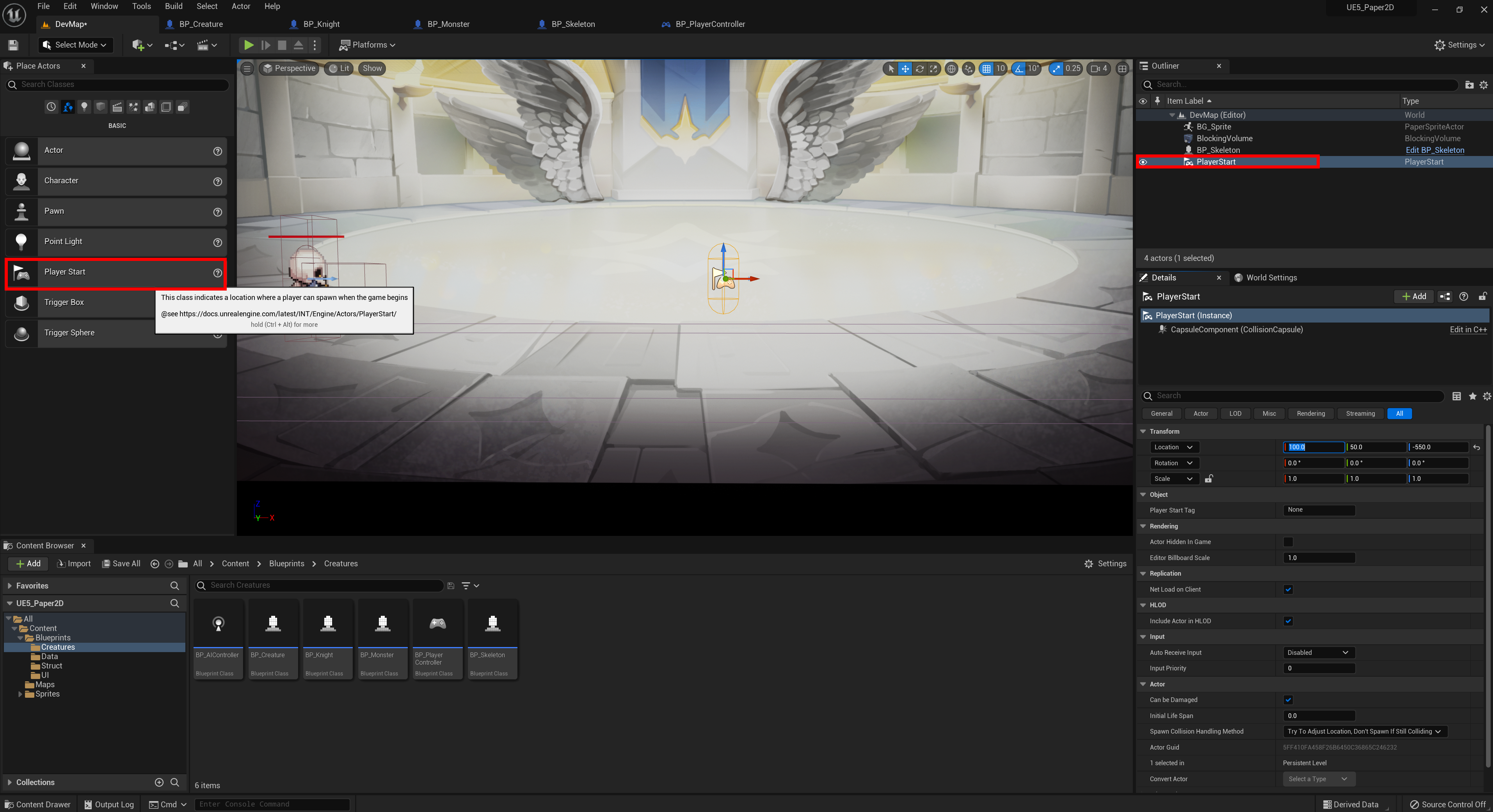The height and width of the screenshot is (812, 1493).
Task: Start Play in Editor button
Action: click(248, 44)
